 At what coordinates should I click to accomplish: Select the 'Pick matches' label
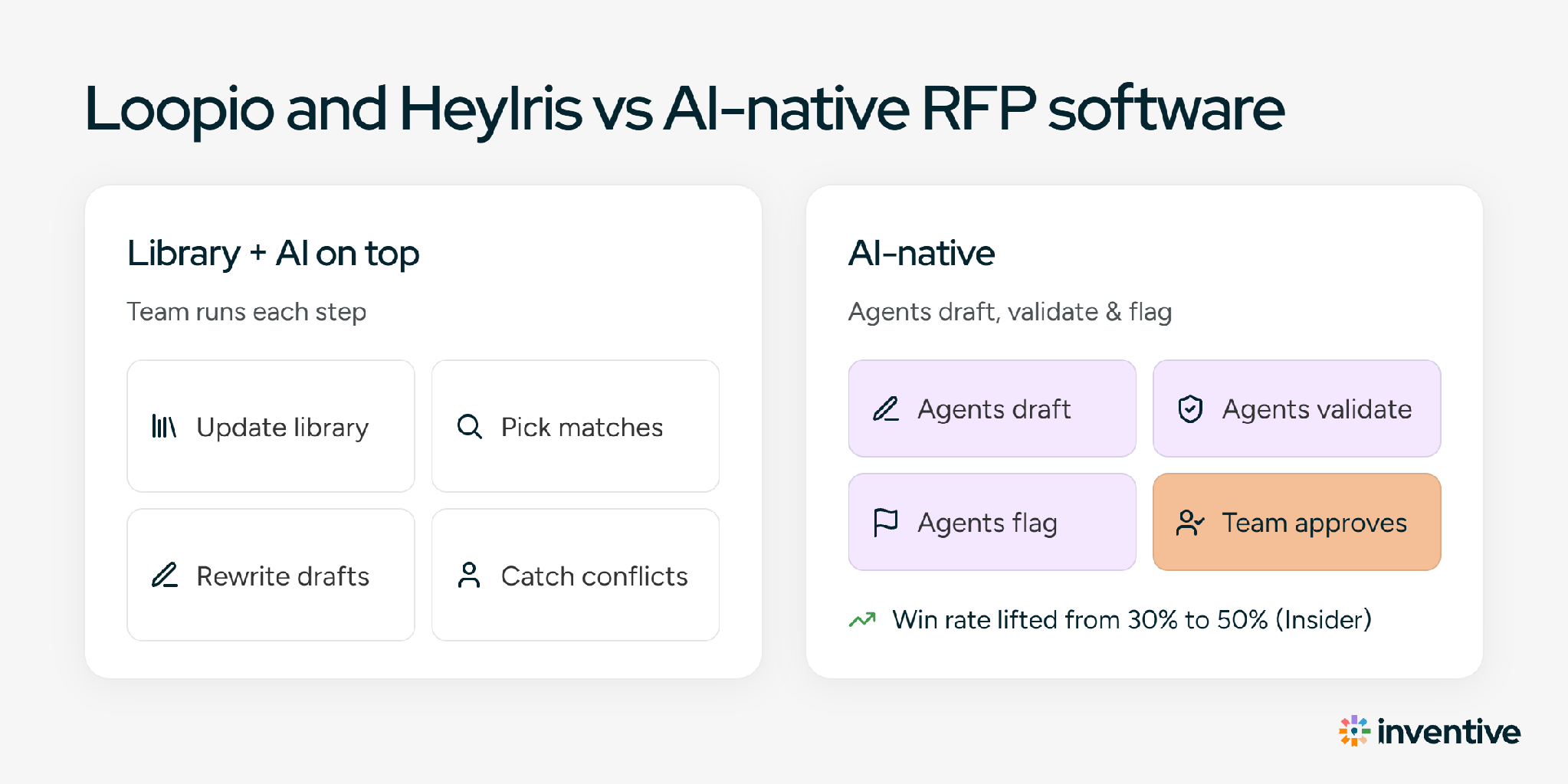[x=582, y=427]
